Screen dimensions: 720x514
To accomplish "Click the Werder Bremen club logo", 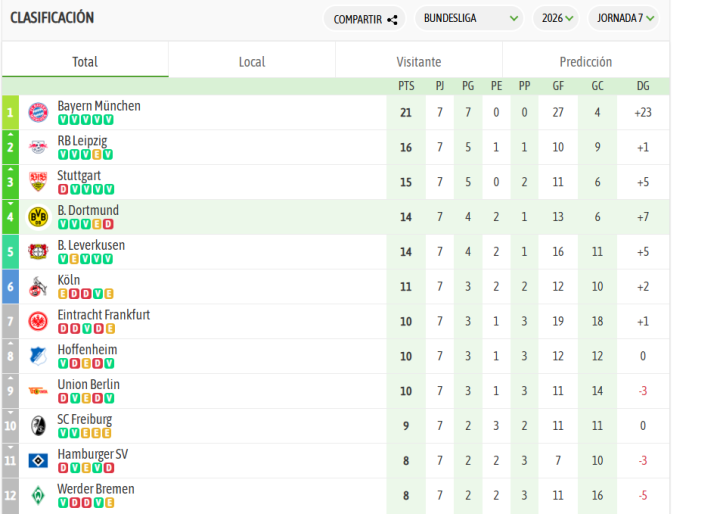I will (x=38, y=495).
